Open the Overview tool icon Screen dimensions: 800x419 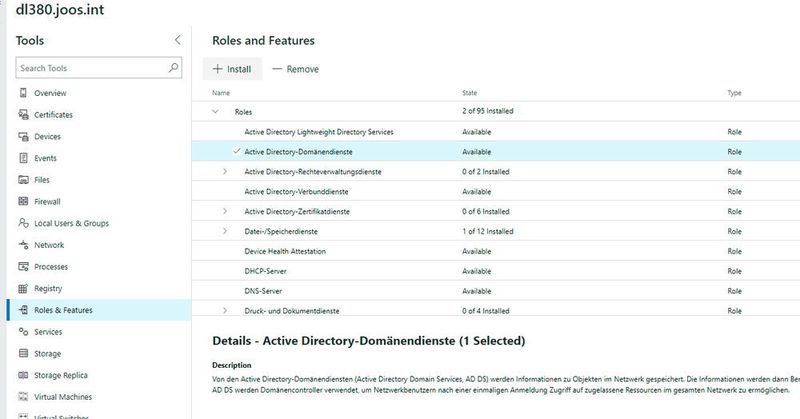[x=23, y=93]
